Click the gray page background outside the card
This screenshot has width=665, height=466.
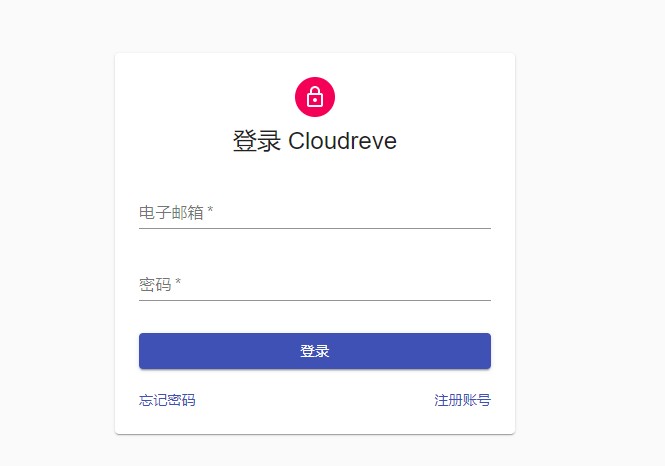(590, 250)
